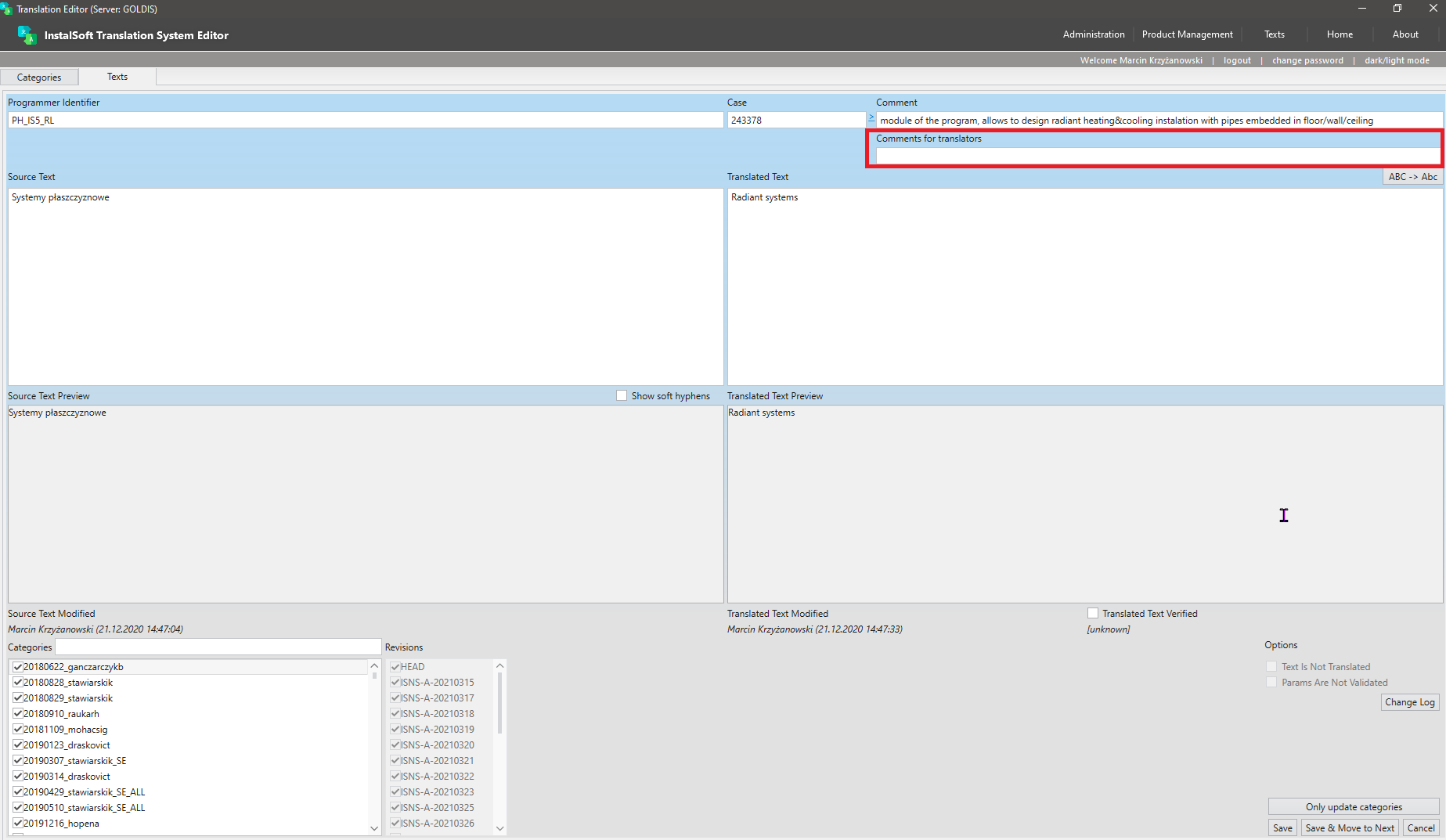The height and width of the screenshot is (840, 1446).
Task: Switch to the Categories tab
Action: click(39, 78)
